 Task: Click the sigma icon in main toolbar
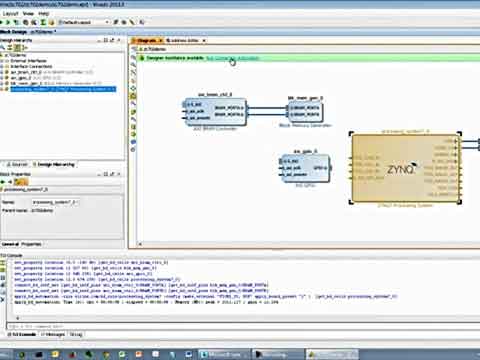[43, 22]
